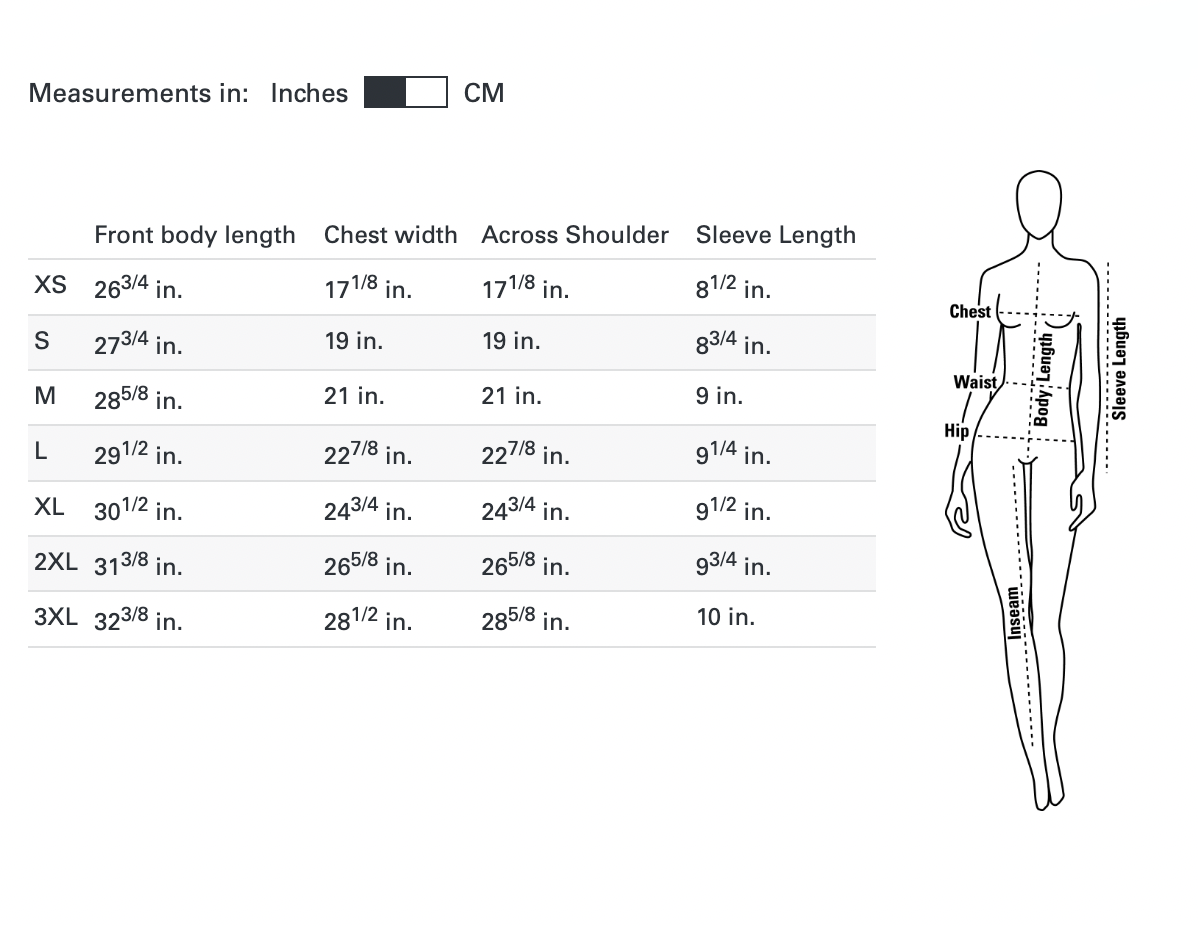Select the 3XL size row label

click(56, 616)
